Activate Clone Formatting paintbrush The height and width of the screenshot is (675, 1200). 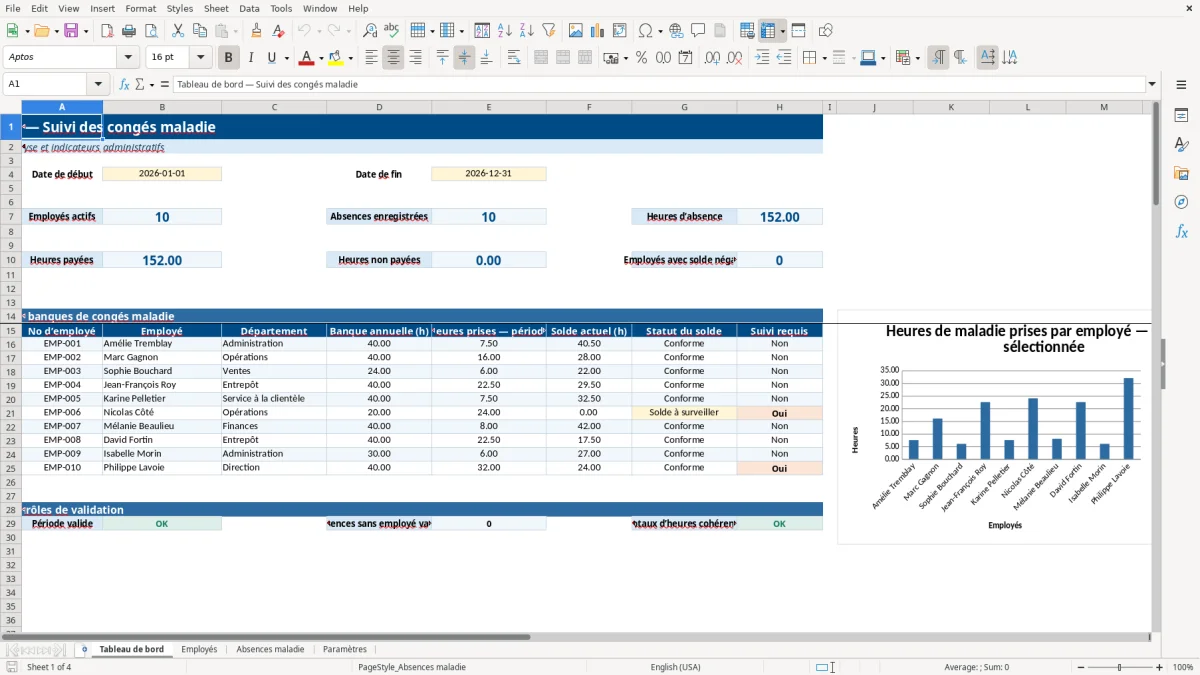(x=256, y=31)
